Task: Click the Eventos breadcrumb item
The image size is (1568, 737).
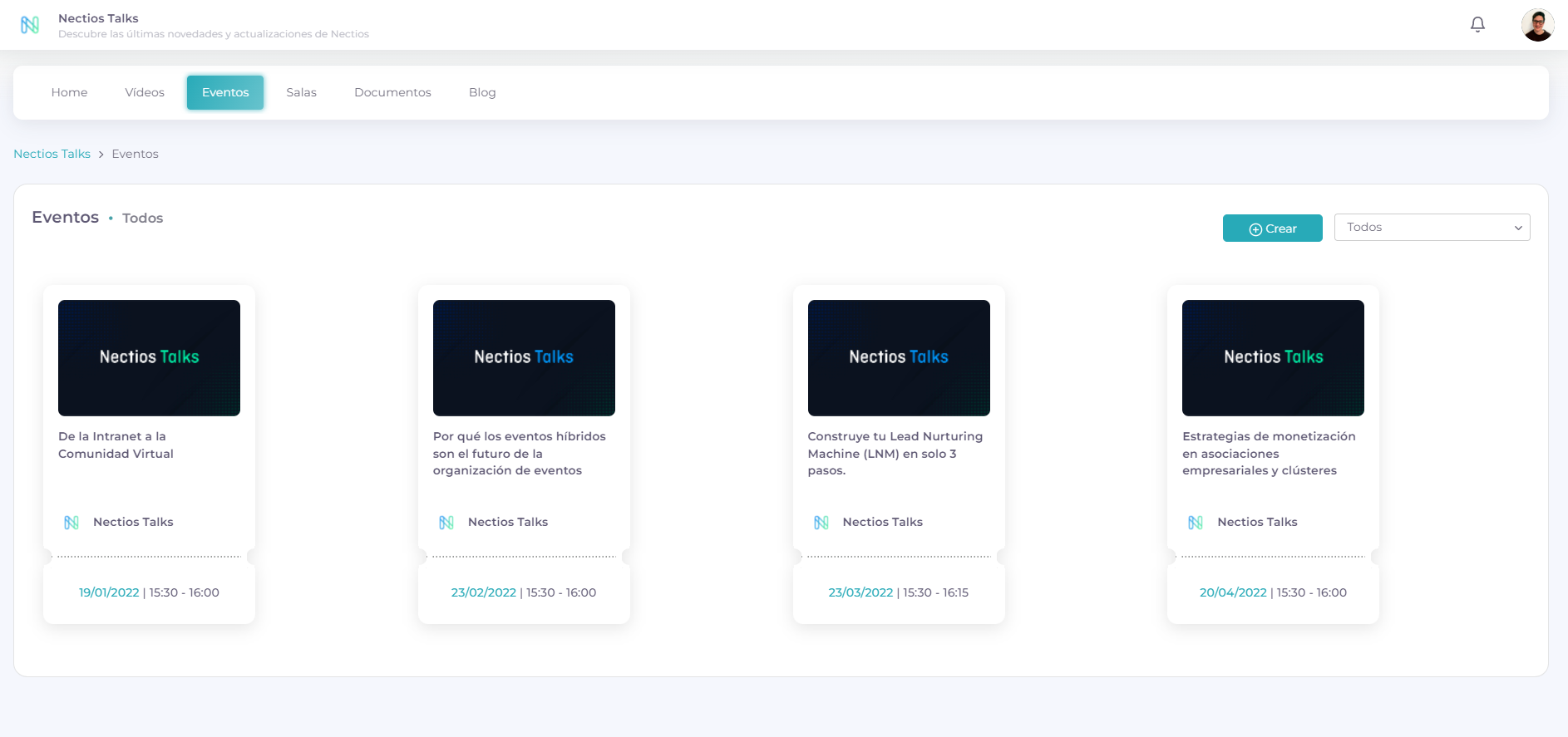Action: click(135, 154)
